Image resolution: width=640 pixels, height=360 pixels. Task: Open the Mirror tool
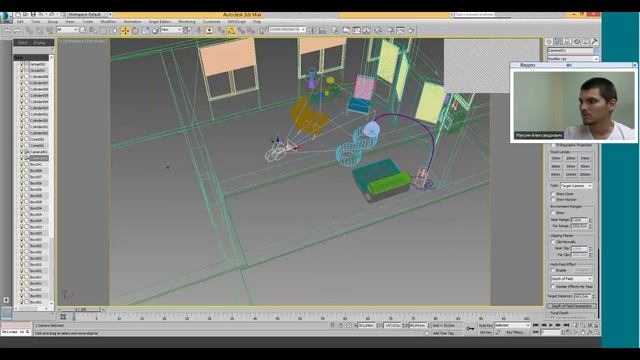click(312, 31)
